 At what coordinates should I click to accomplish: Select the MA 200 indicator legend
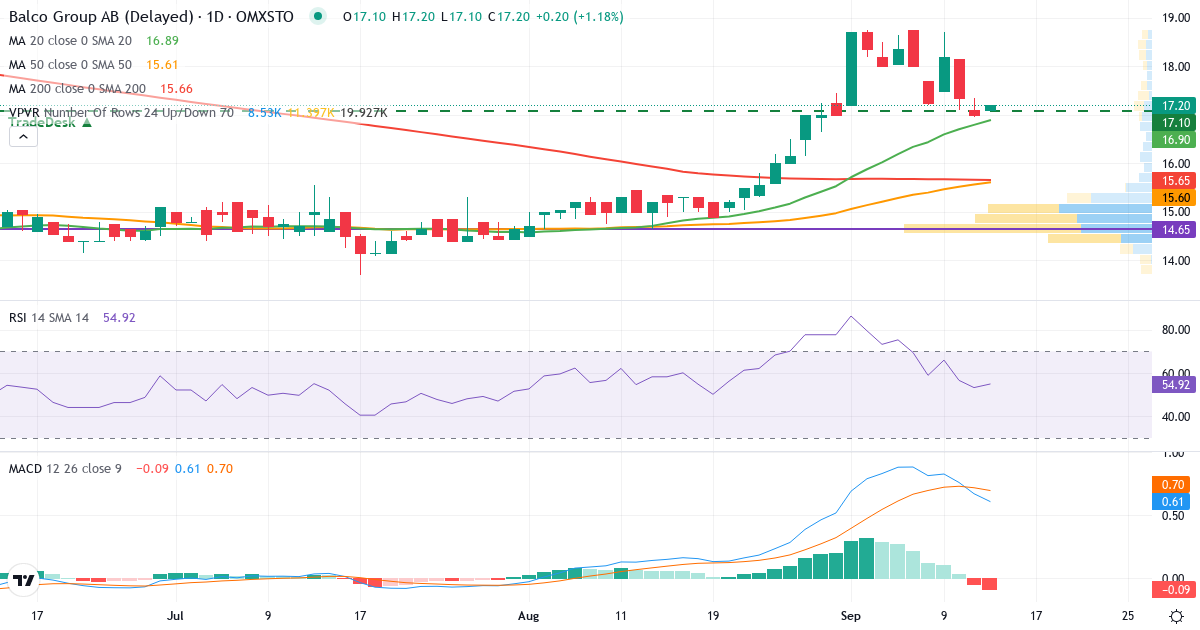tap(77, 88)
